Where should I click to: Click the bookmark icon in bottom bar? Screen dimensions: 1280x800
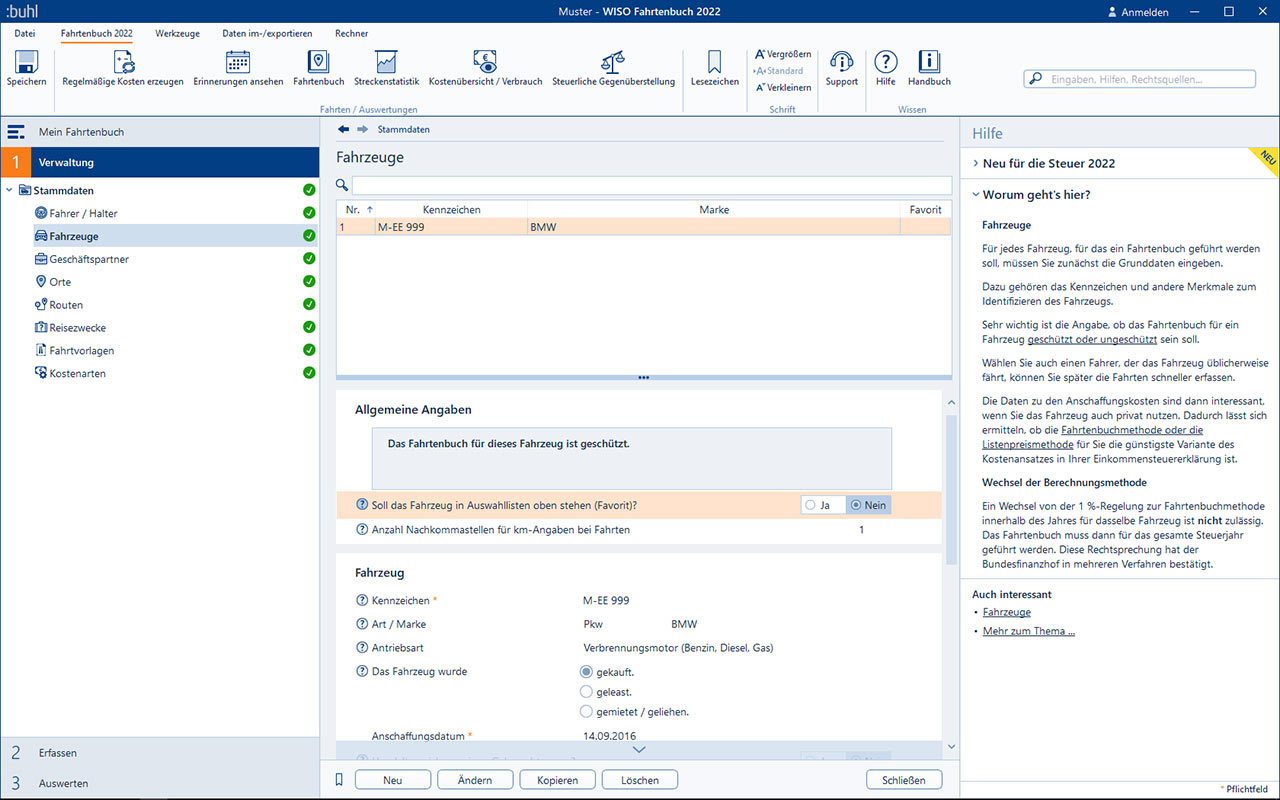click(339, 779)
